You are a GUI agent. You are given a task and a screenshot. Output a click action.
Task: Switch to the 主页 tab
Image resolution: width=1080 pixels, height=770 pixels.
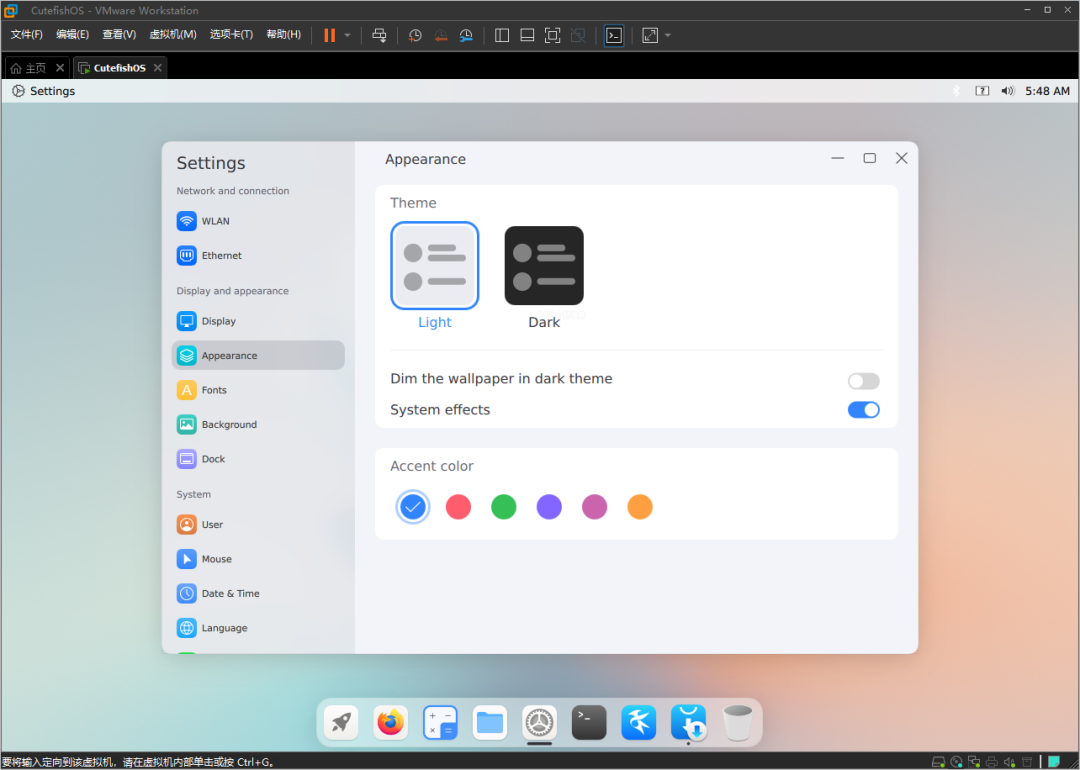pos(29,68)
